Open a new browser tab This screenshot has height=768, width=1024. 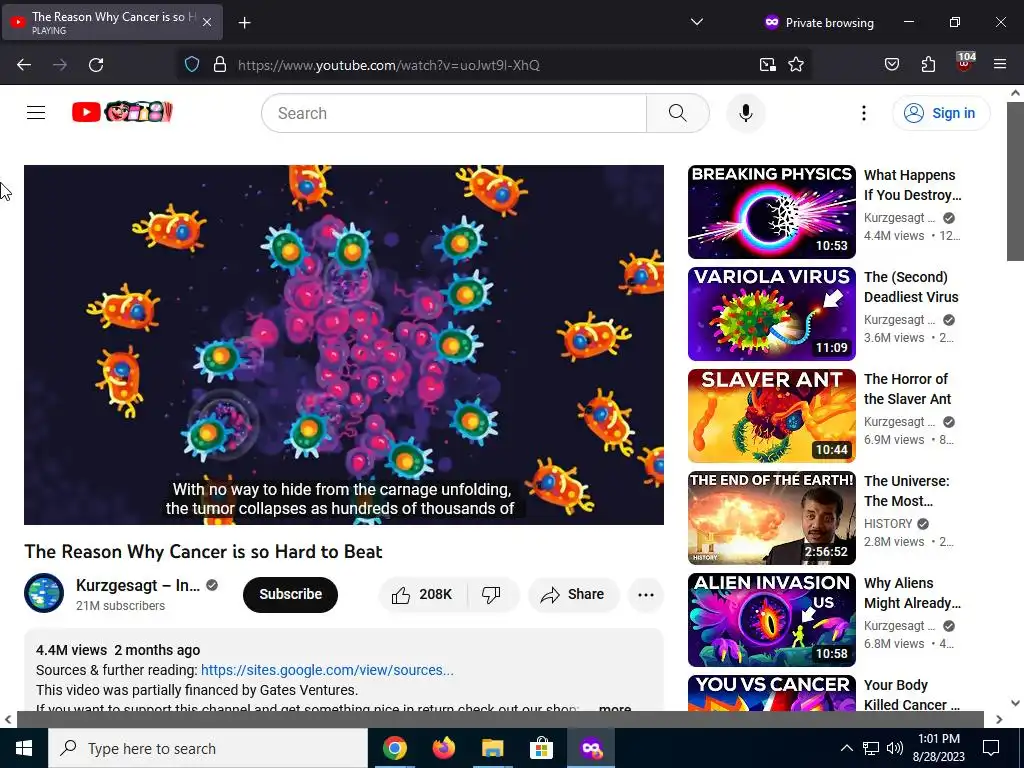244,23
